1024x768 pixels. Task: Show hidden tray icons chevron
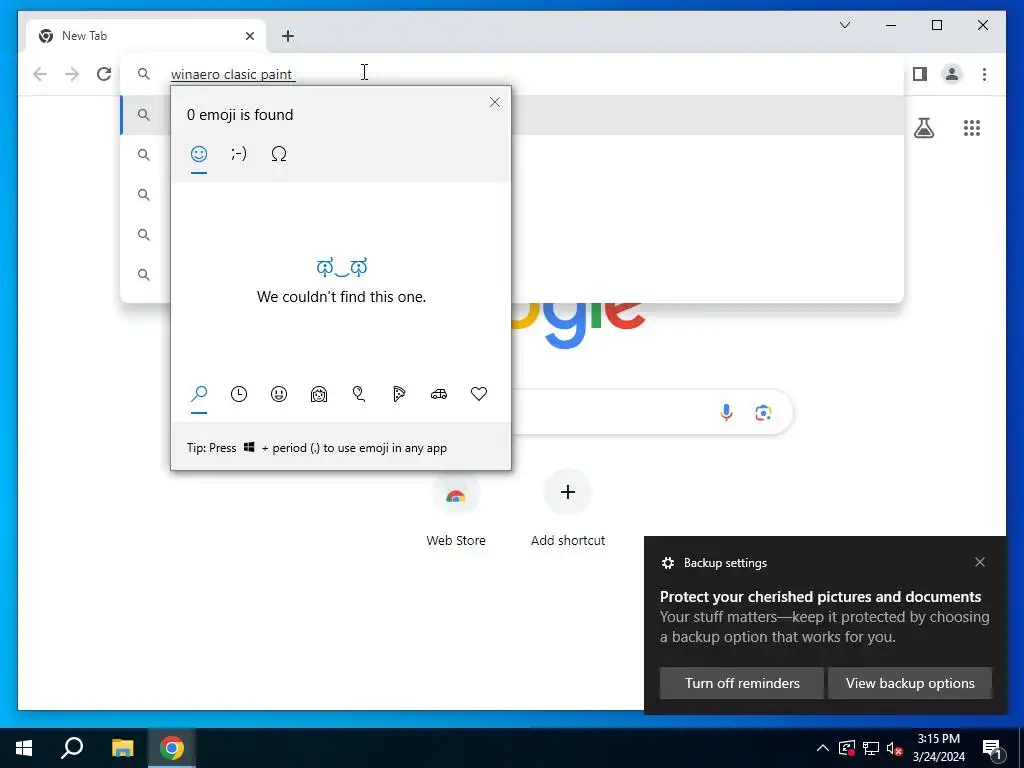(x=823, y=748)
